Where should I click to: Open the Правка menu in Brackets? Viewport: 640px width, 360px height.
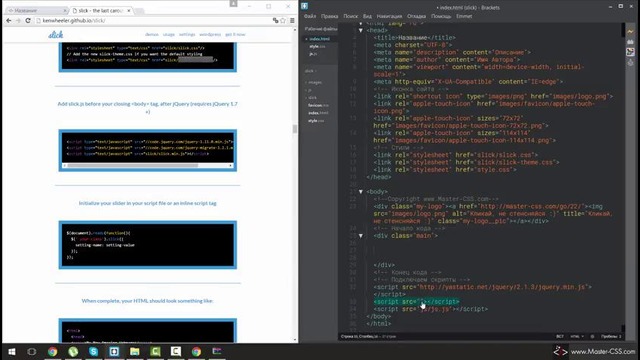329,16
